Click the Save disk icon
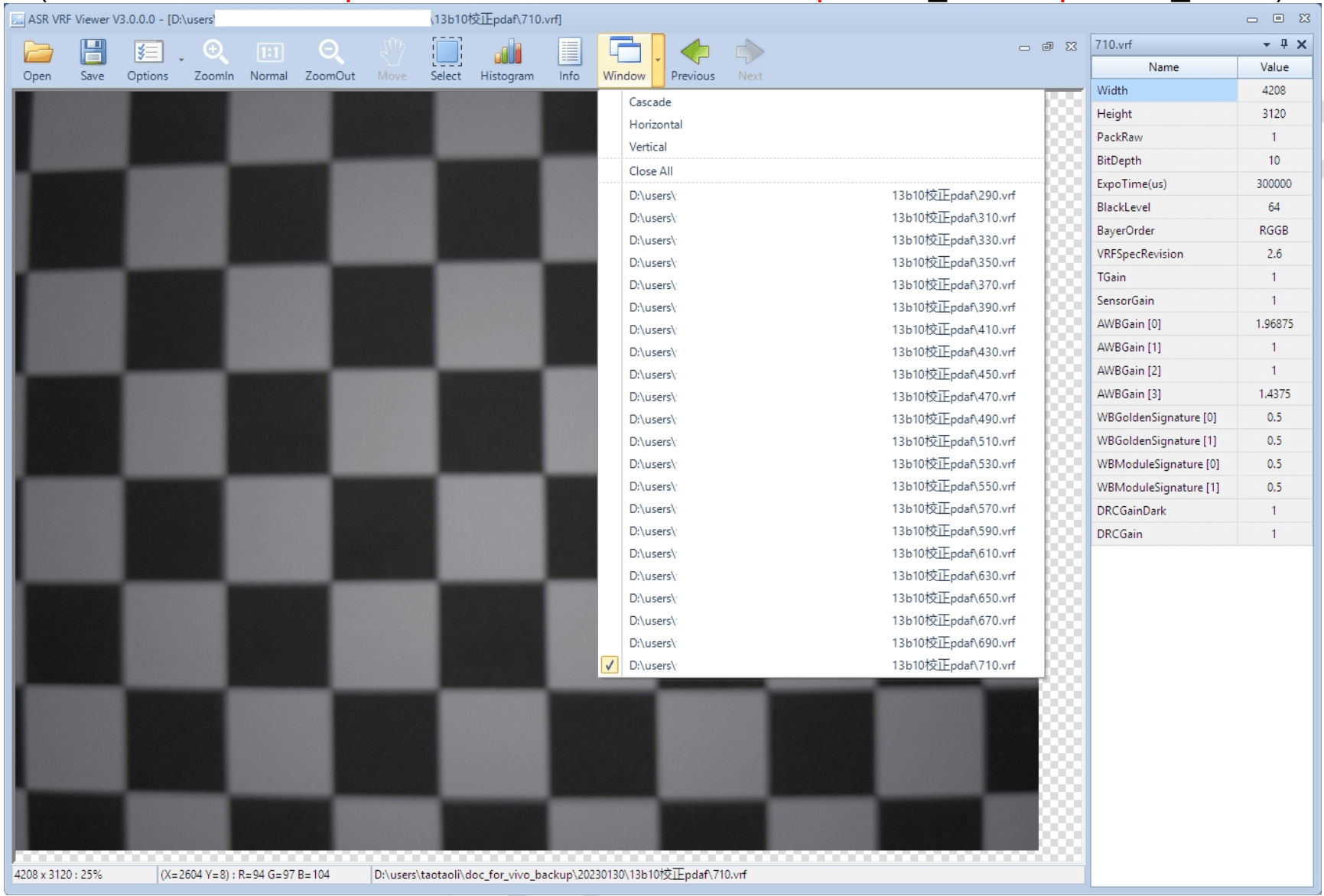The height and width of the screenshot is (896, 1324). pyautogui.click(x=93, y=53)
